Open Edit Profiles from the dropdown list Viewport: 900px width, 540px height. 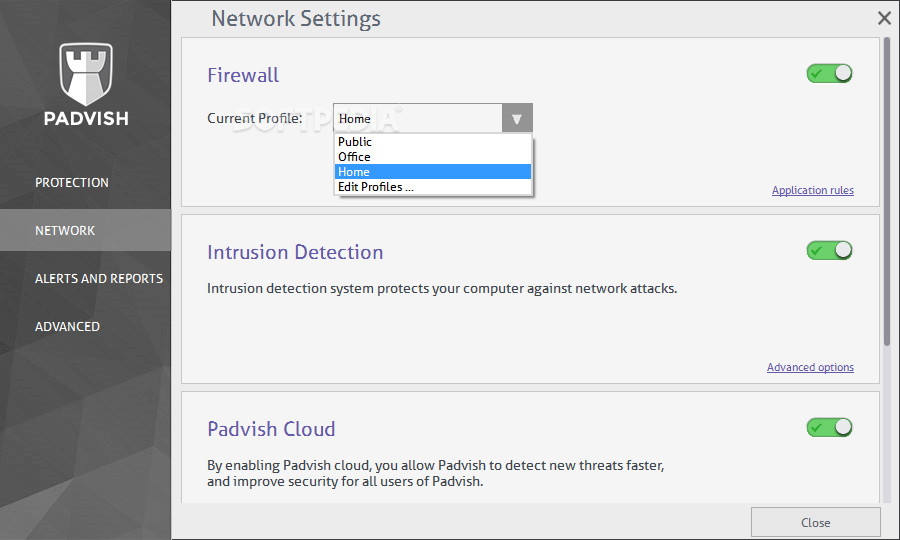pos(433,187)
